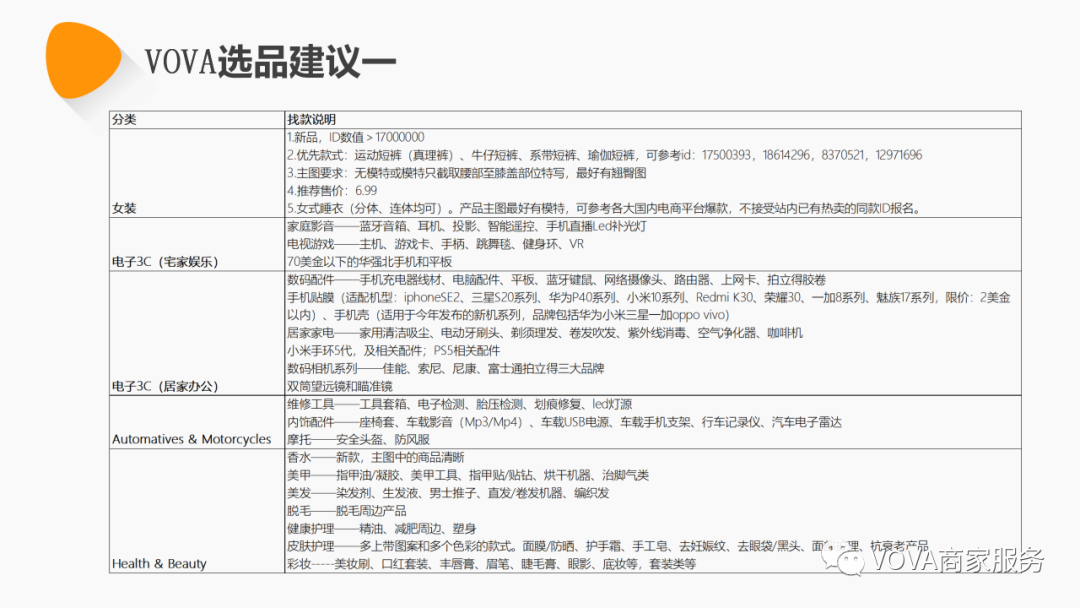The image size is (1080, 608).
Task: Select the "手机贴膜（适配机型：iphoneSE2" line
Action: [x=649, y=306]
